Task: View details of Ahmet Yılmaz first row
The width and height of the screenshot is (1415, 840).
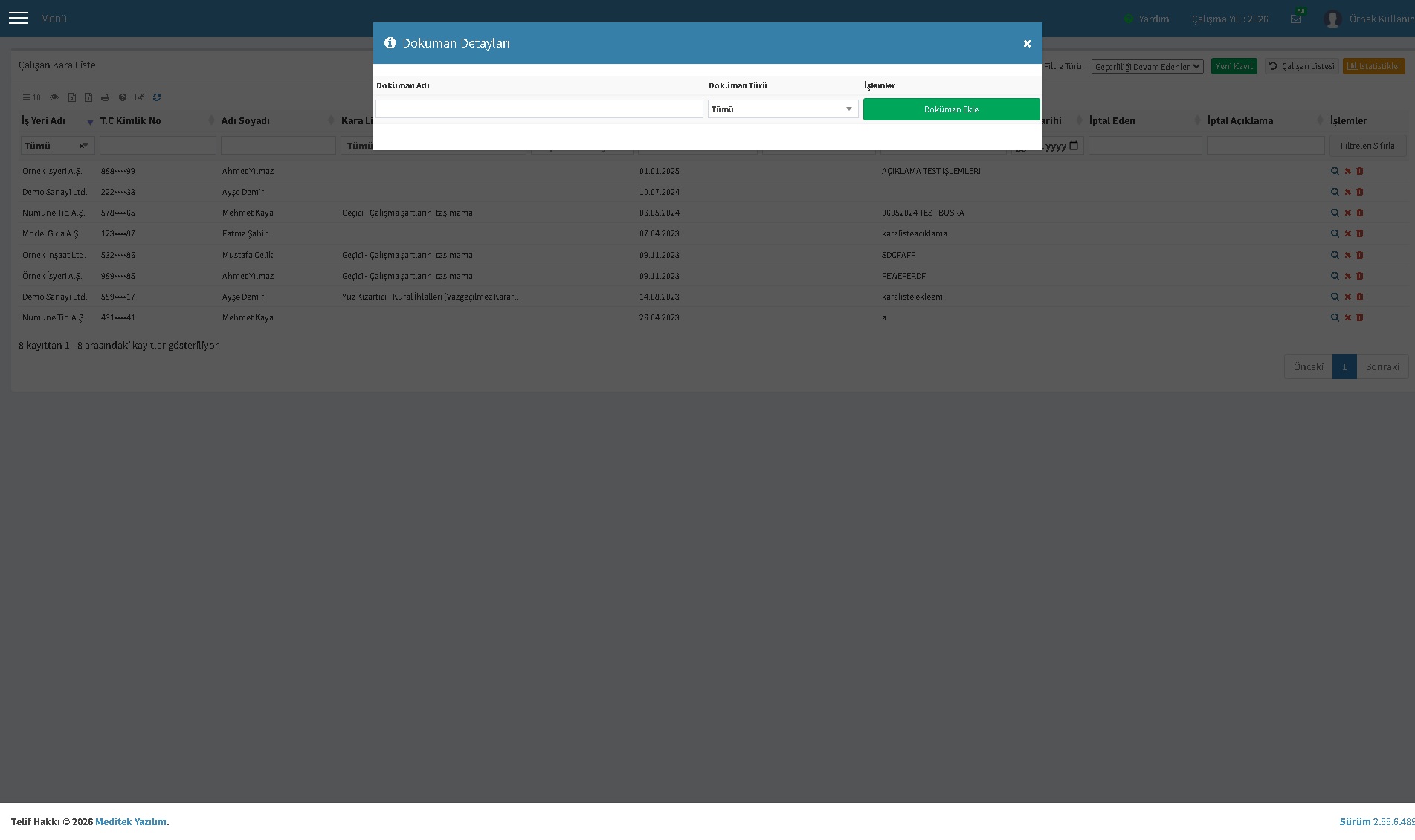Action: point(1335,171)
